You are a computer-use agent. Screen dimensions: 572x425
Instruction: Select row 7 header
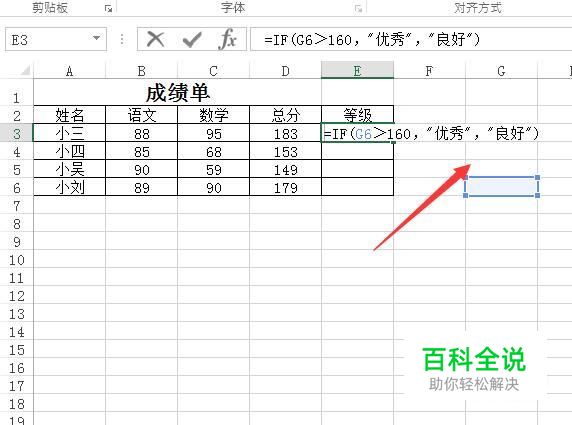point(16,205)
